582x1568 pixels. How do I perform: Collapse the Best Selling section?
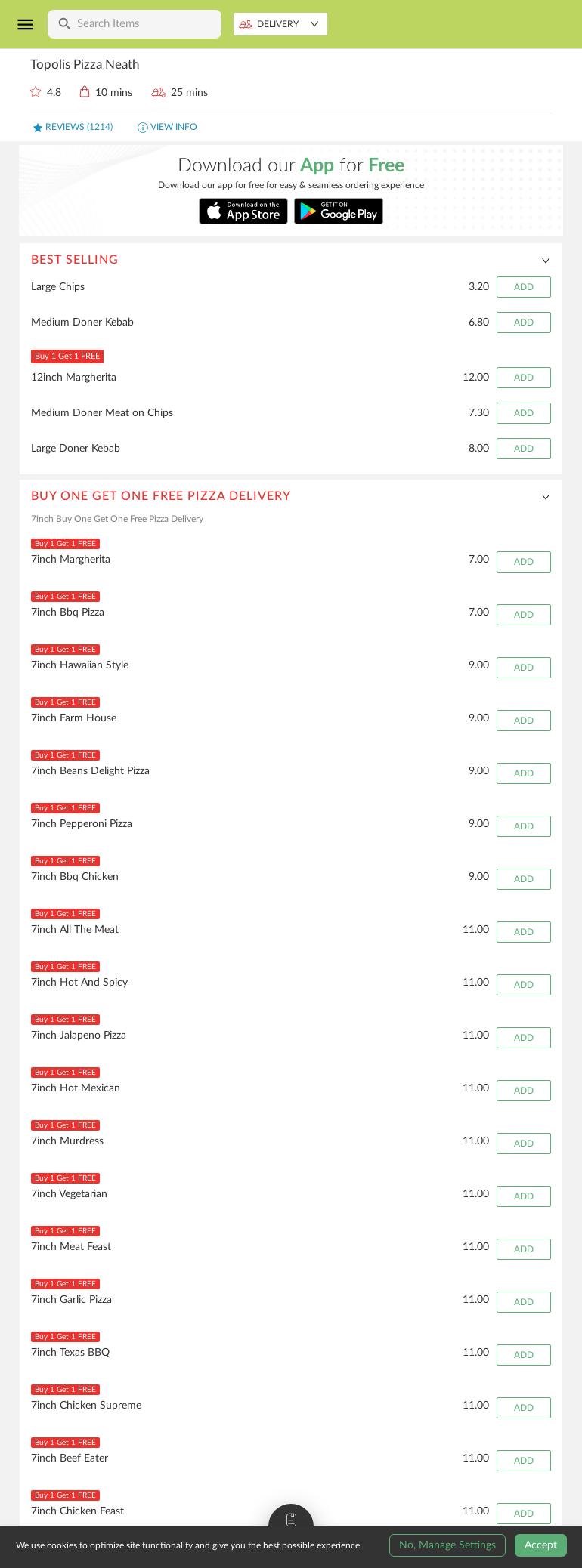tap(546, 261)
